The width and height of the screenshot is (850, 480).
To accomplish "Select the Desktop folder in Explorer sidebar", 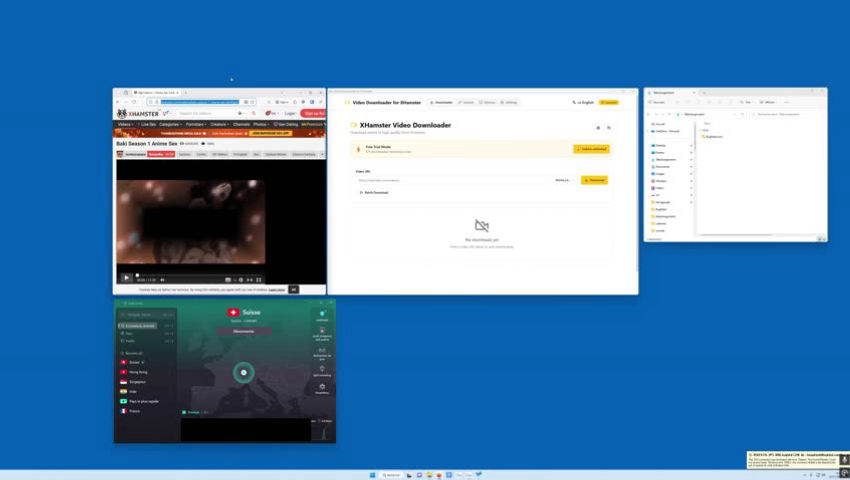I will (x=661, y=145).
